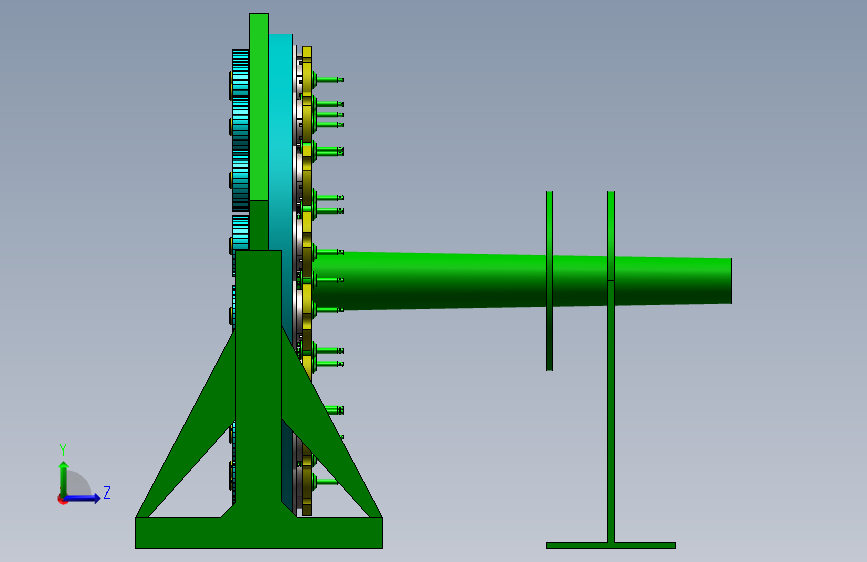Select the tall T-stand vertical post
The width and height of the screenshot is (867, 562).
[x=611, y=367]
